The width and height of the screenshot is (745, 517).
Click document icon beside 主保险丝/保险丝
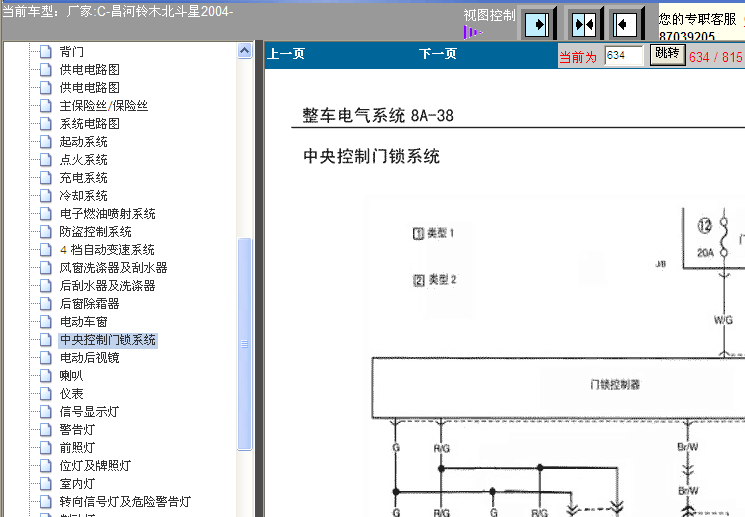pos(46,105)
